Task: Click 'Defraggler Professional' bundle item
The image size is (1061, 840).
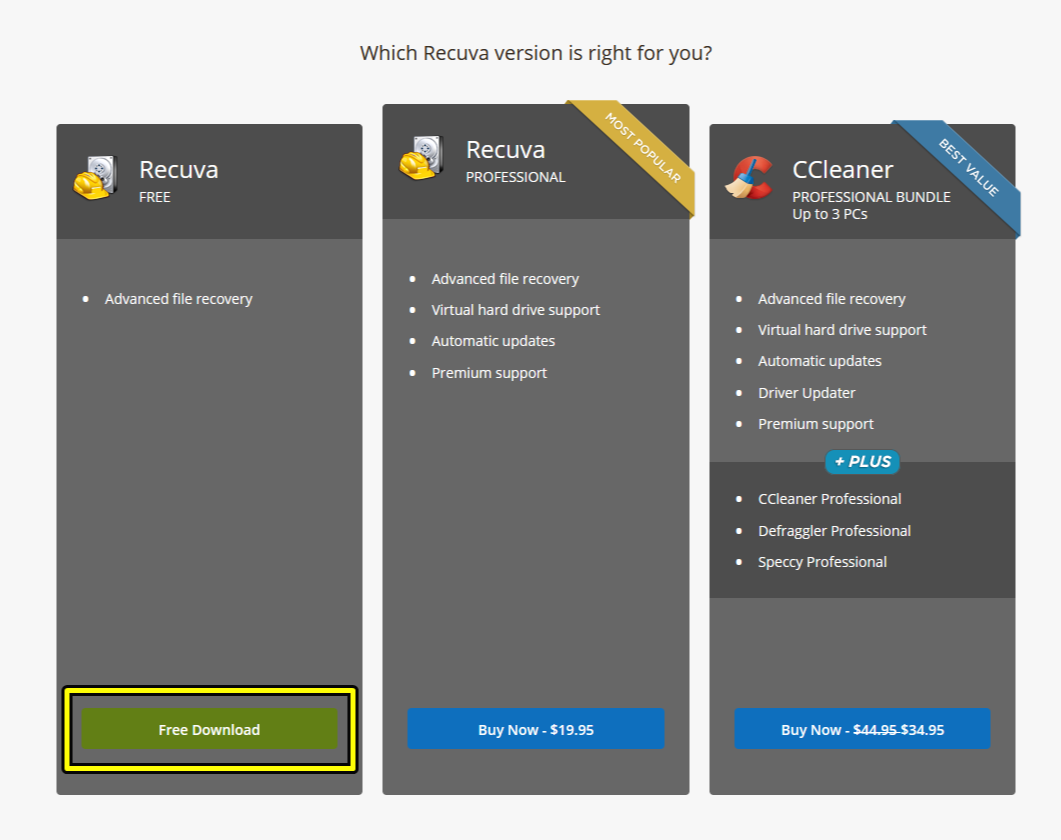Action: tap(834, 531)
